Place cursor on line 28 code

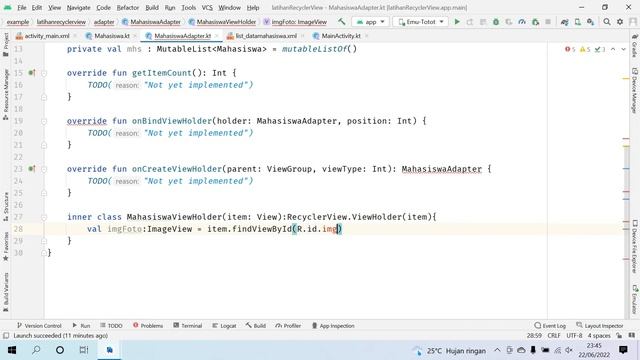click(214, 229)
